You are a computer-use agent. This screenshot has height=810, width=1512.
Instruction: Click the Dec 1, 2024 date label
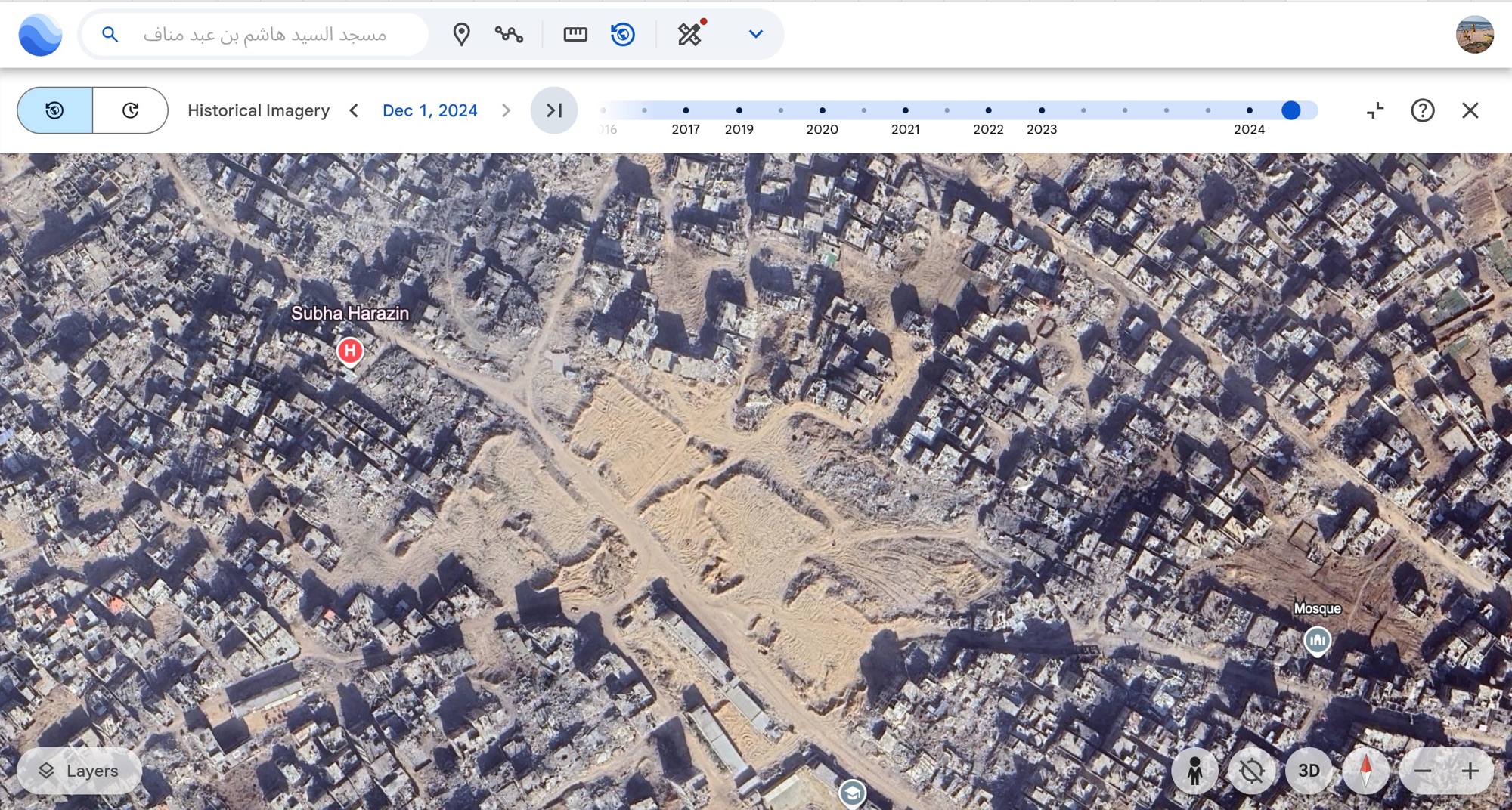pyautogui.click(x=429, y=110)
